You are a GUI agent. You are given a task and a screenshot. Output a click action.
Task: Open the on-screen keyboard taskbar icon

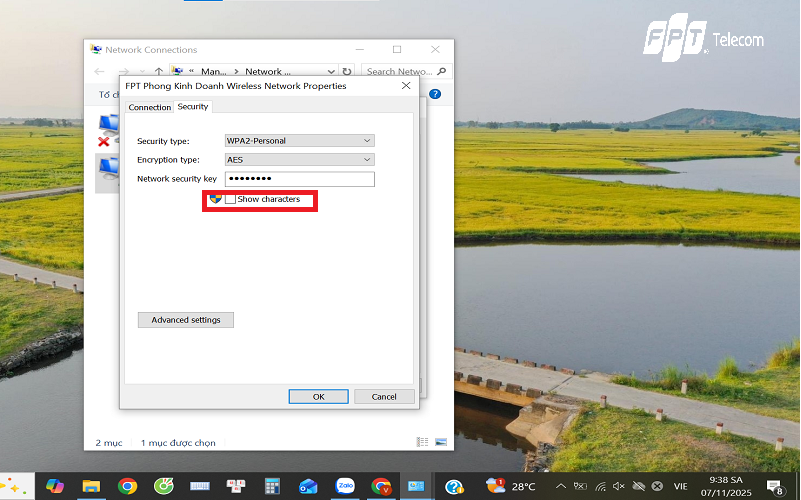[x=200, y=486]
